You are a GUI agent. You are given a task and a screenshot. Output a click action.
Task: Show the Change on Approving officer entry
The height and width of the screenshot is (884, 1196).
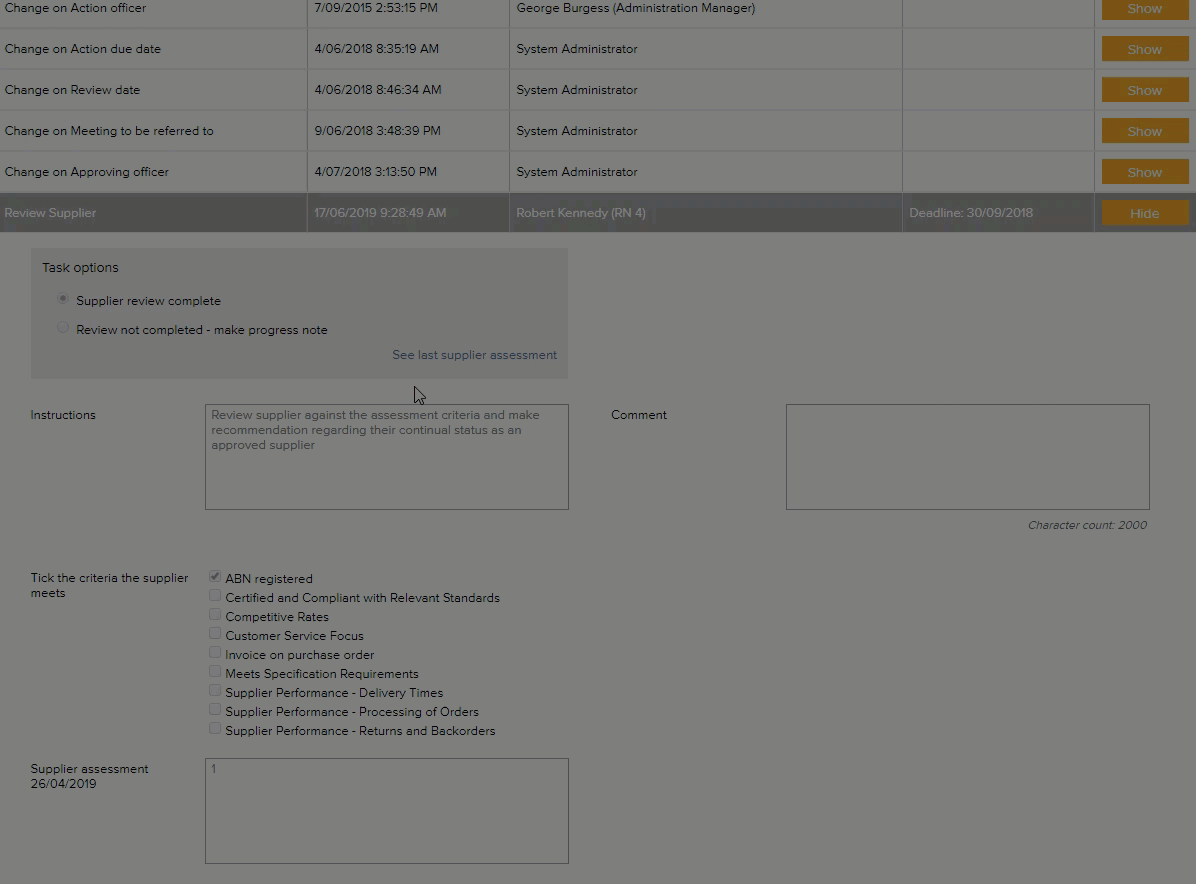point(1144,172)
